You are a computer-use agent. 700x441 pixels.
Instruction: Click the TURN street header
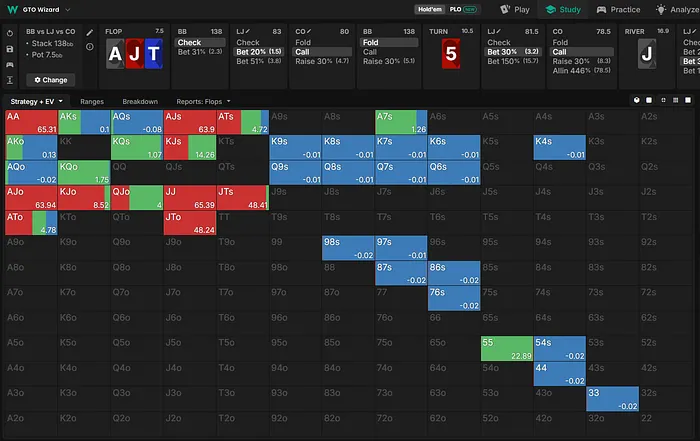[x=438, y=31]
